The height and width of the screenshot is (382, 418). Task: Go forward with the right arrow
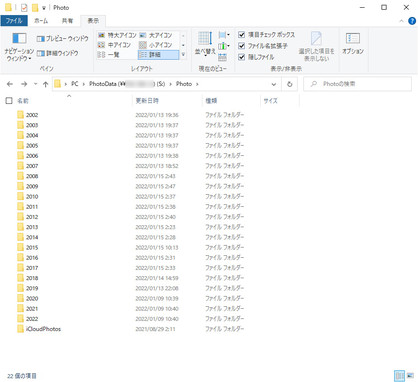[24, 84]
